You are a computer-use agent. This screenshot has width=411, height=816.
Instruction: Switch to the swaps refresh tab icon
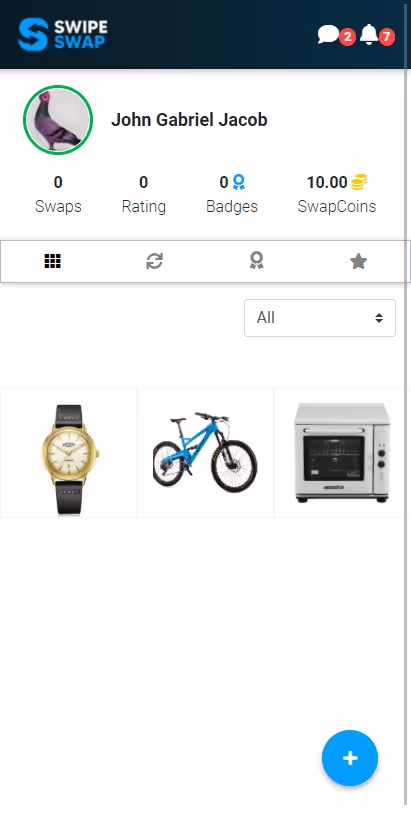click(x=155, y=261)
